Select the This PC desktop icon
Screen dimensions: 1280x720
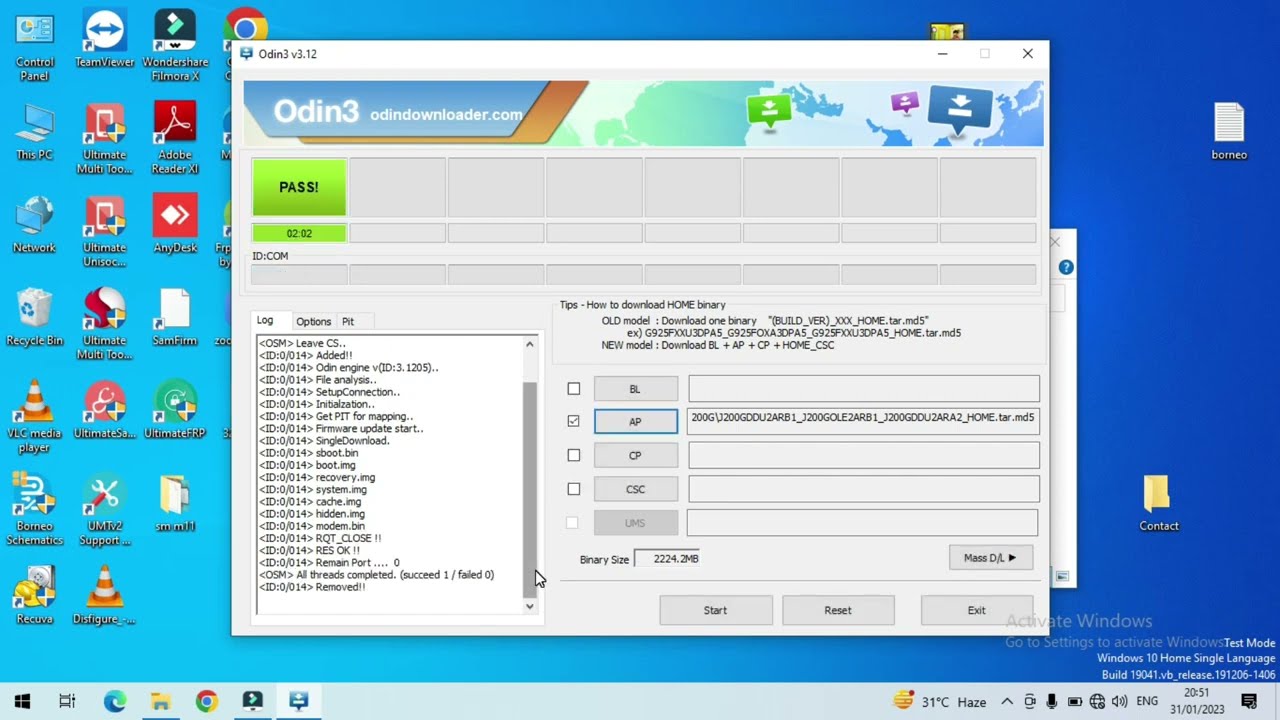pos(34,132)
